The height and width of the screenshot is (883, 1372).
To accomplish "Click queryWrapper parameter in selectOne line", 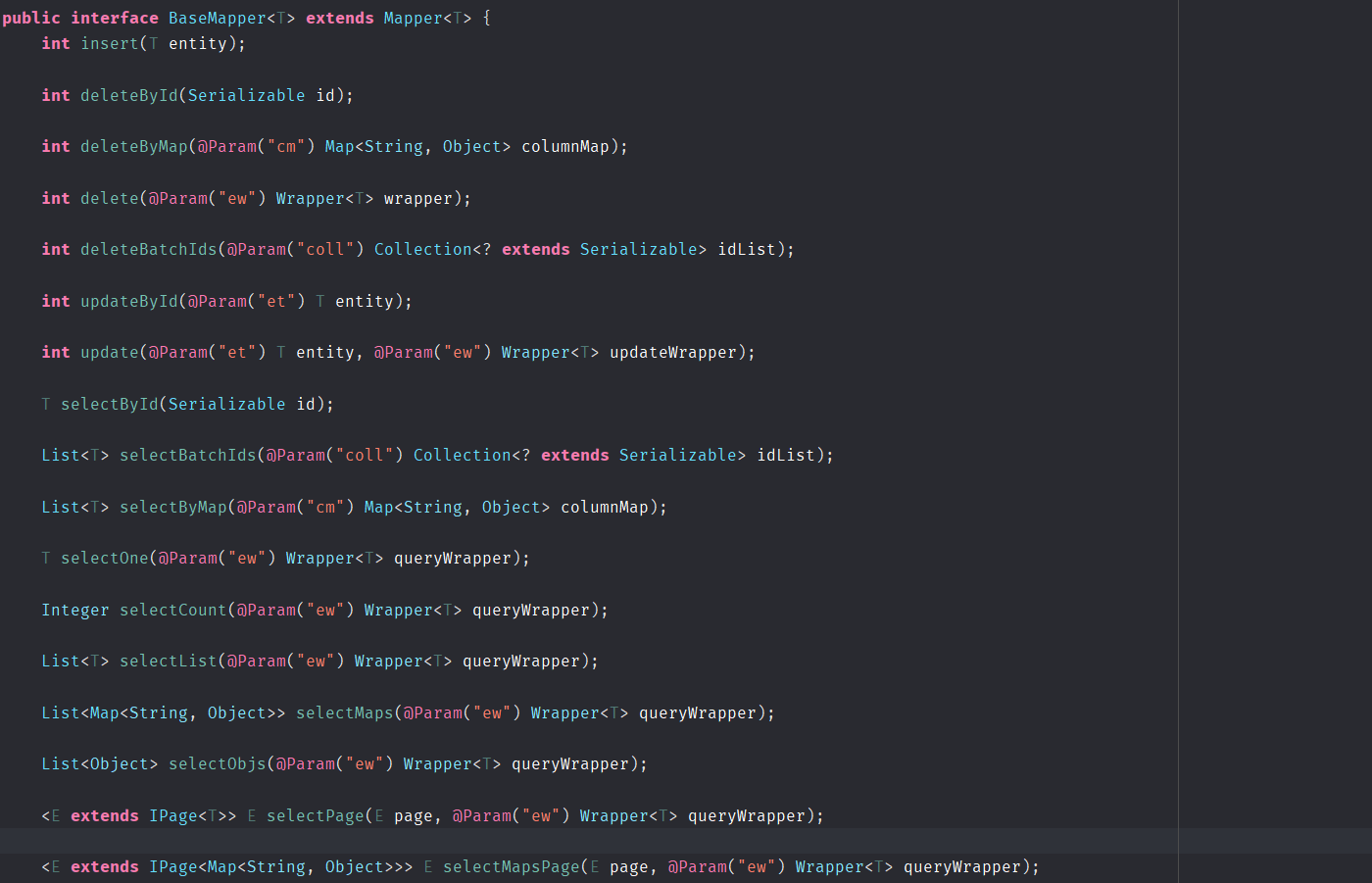I will pyautogui.click(x=453, y=558).
